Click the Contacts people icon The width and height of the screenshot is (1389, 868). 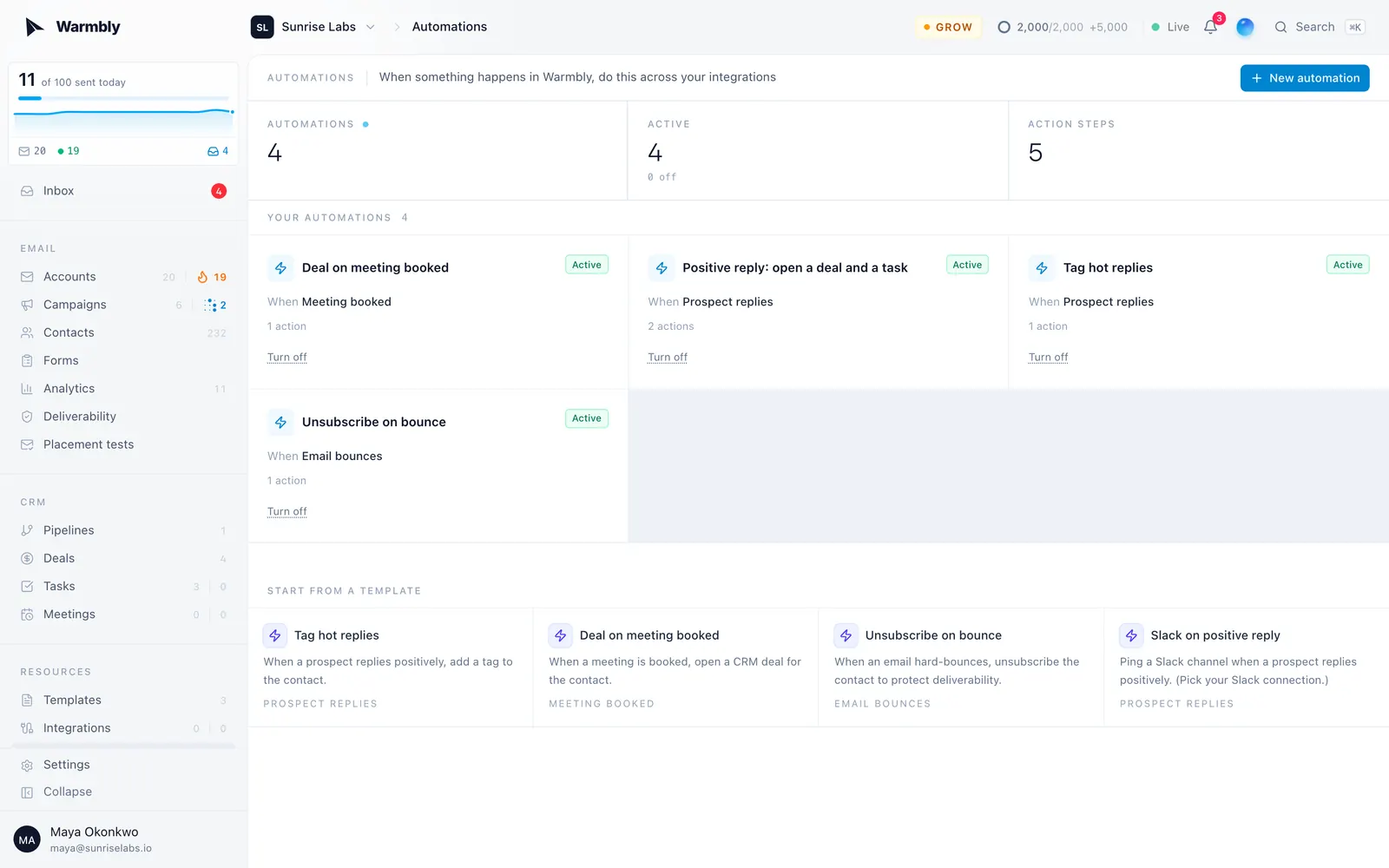click(x=27, y=332)
